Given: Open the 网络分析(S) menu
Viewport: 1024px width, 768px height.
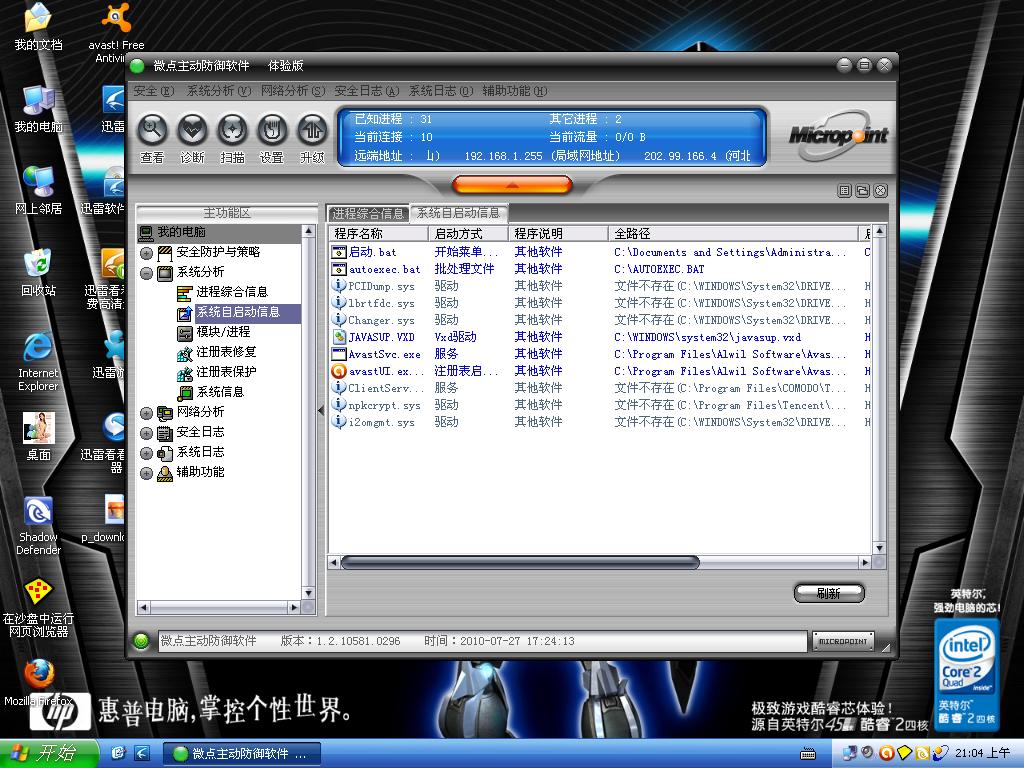Looking at the screenshot, I should (x=293, y=91).
